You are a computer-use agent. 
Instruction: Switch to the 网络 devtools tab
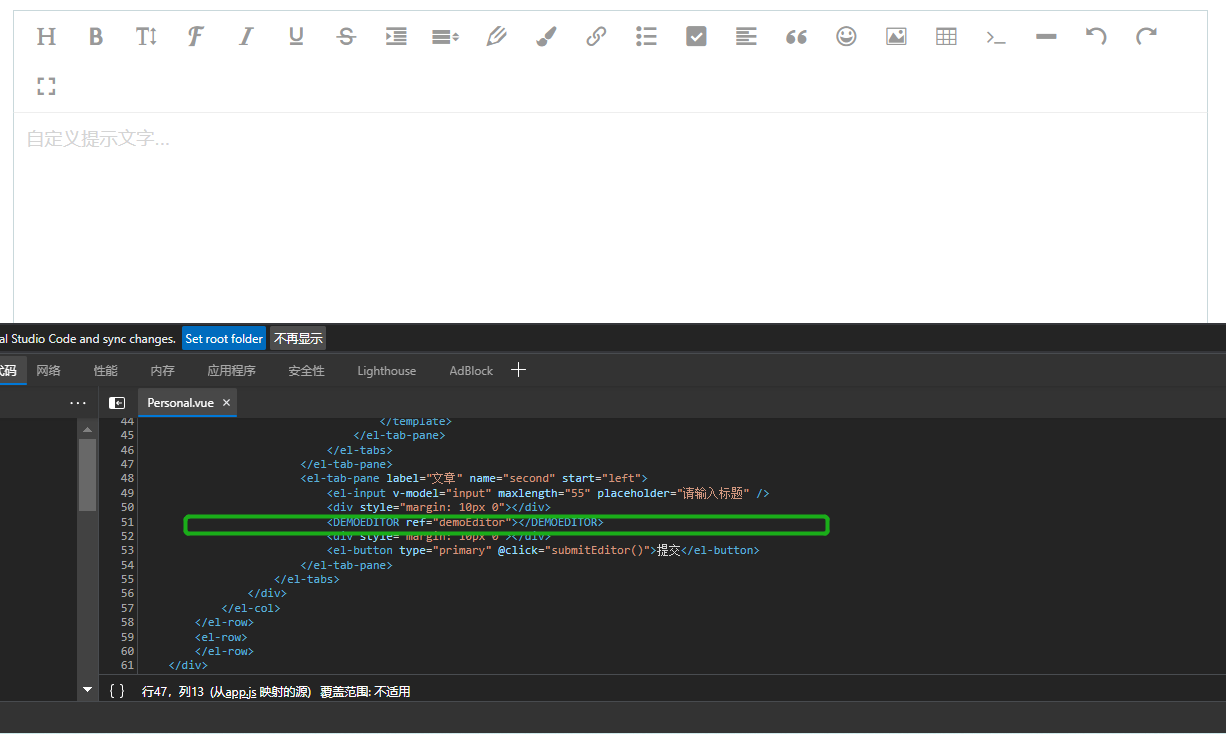pos(48,370)
